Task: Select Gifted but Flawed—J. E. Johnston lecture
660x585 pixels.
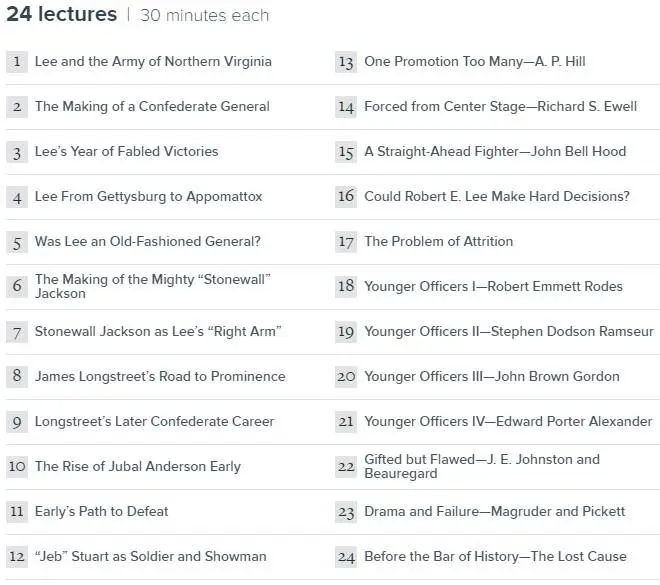Action: coord(482,466)
